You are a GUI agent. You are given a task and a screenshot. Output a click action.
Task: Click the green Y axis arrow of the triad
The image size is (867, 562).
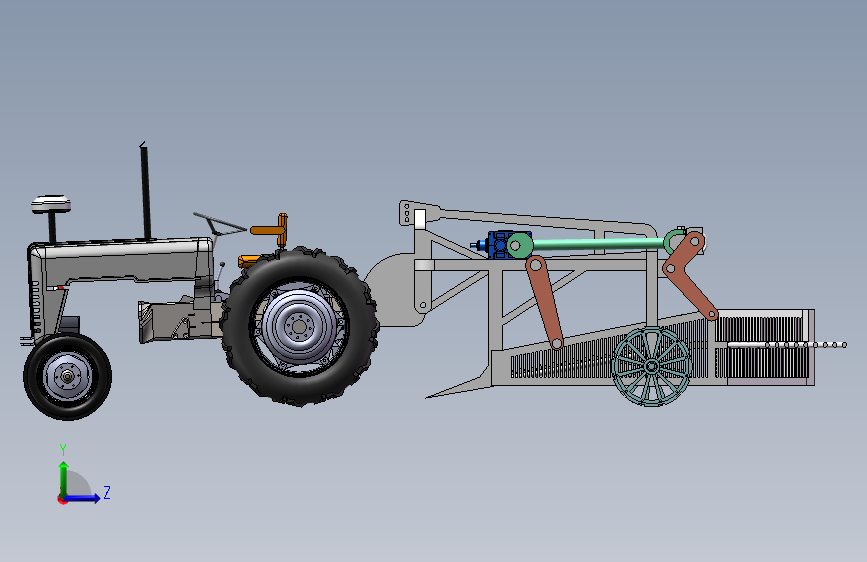point(64,478)
